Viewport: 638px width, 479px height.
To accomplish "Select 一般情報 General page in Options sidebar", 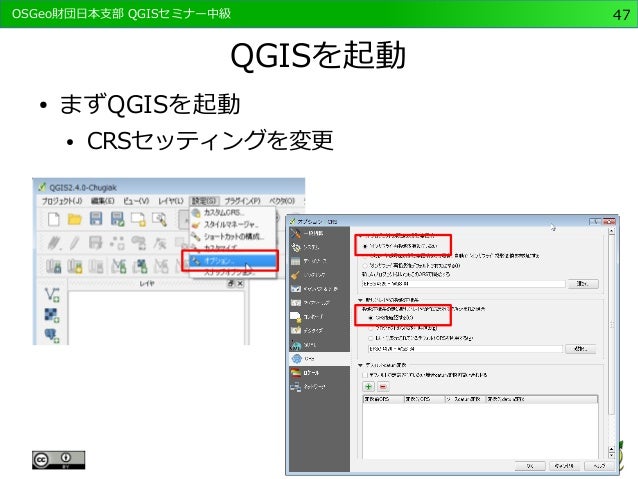I will pyautogui.click(x=319, y=234).
